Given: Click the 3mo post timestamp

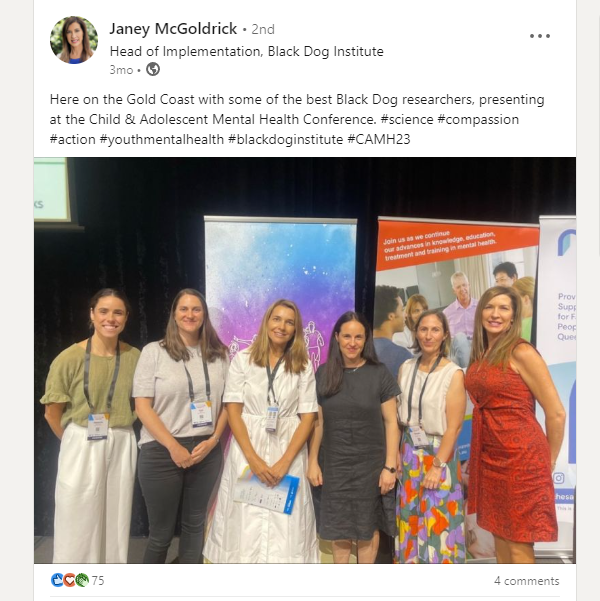Looking at the screenshot, I should click(121, 70).
